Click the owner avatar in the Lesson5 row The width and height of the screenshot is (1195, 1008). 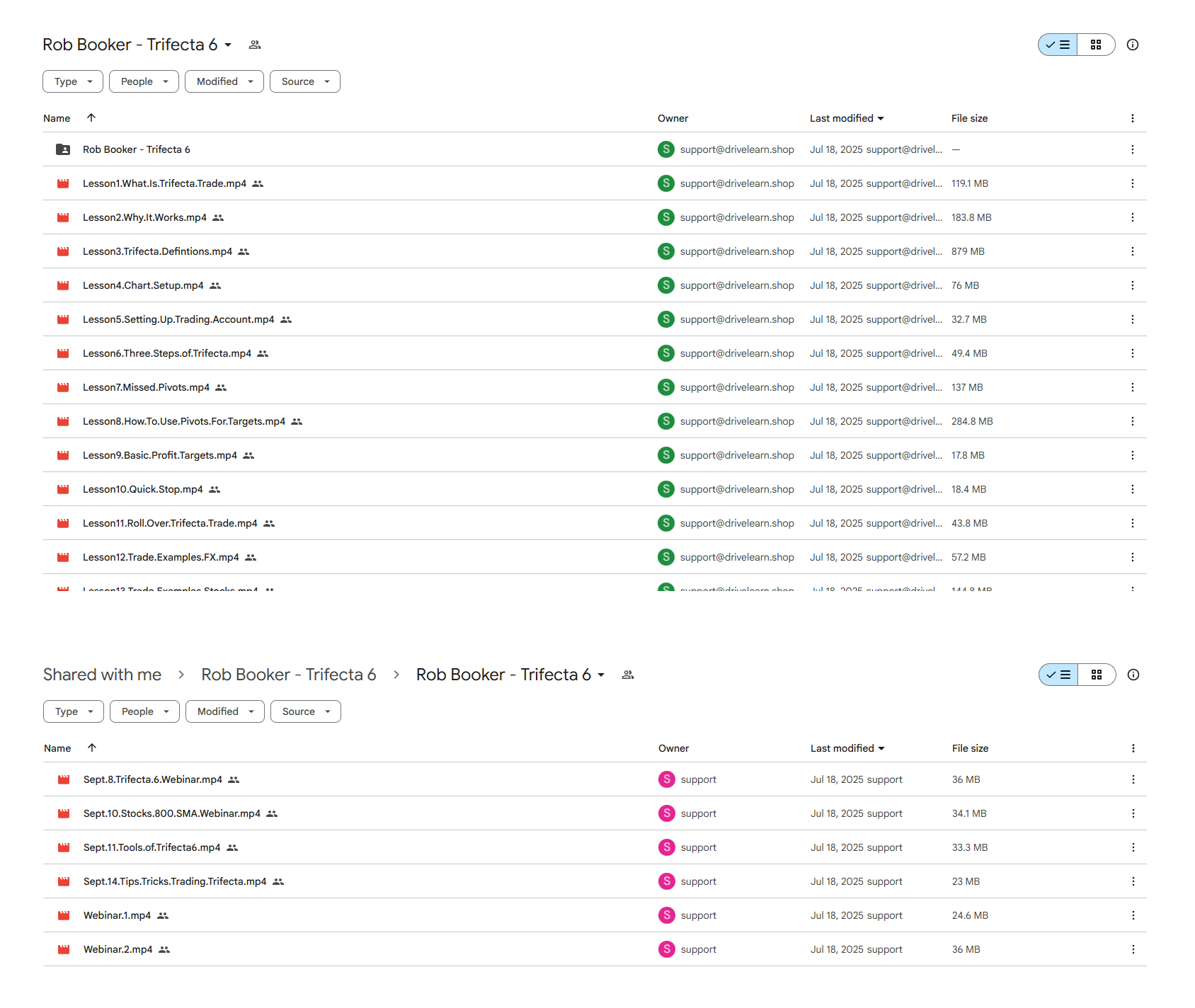pyautogui.click(x=666, y=319)
